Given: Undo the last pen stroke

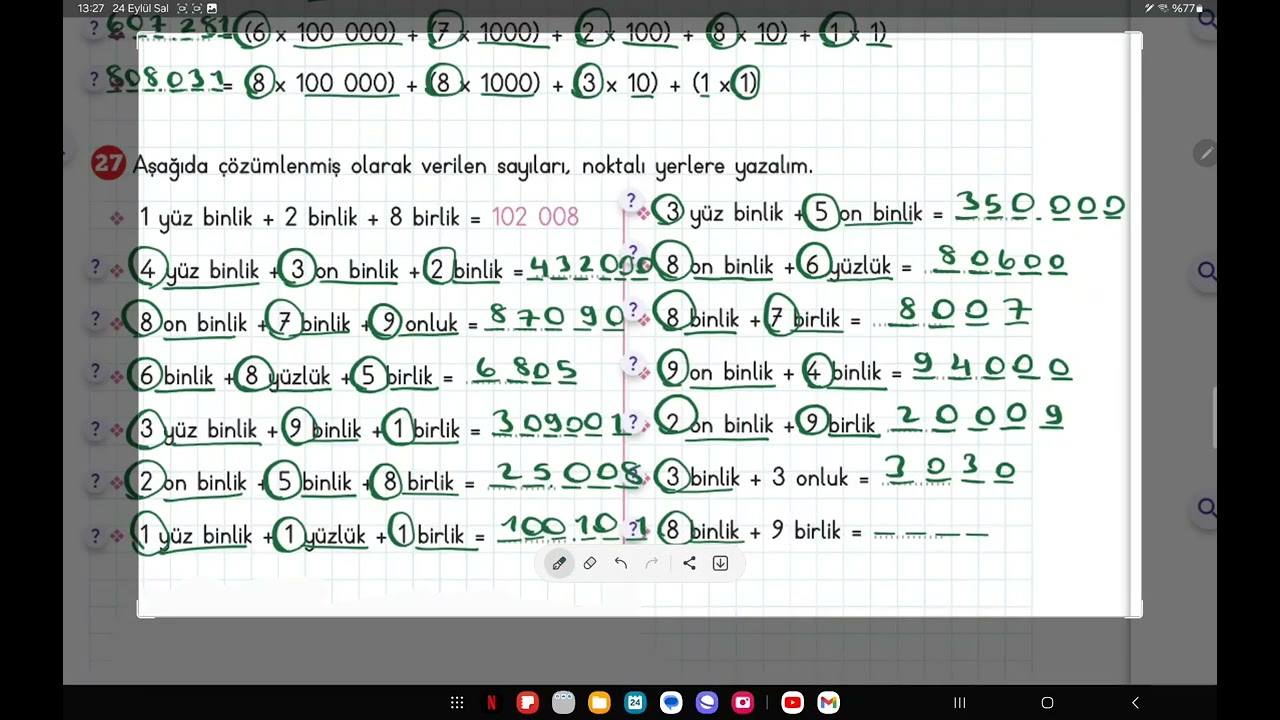Looking at the screenshot, I should (621, 563).
